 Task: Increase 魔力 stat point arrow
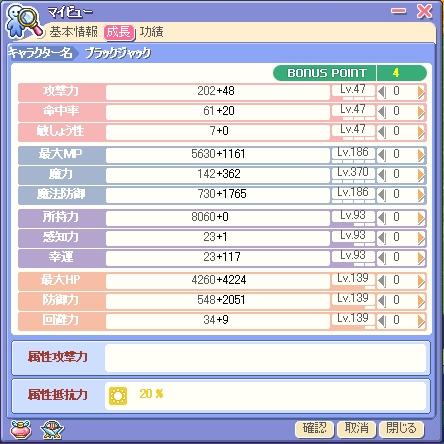(421, 175)
